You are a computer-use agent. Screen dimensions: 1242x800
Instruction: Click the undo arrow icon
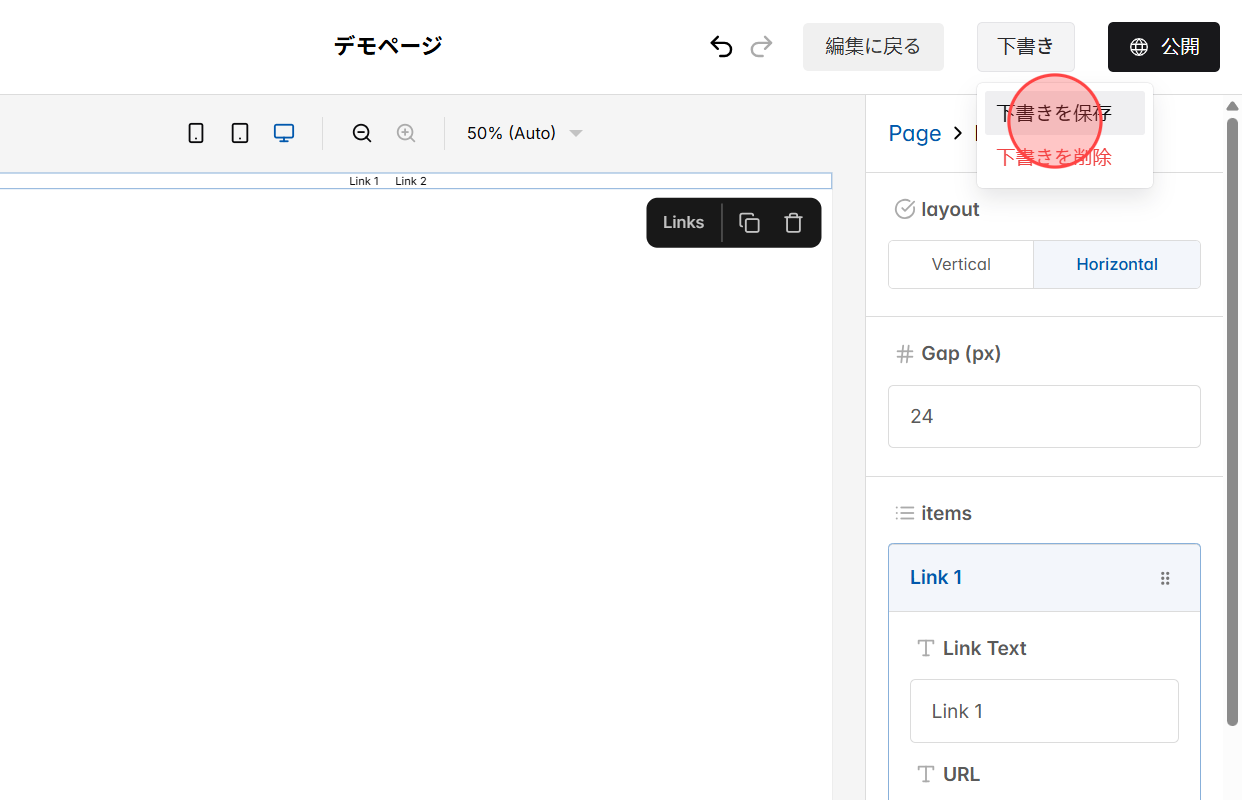[721, 46]
